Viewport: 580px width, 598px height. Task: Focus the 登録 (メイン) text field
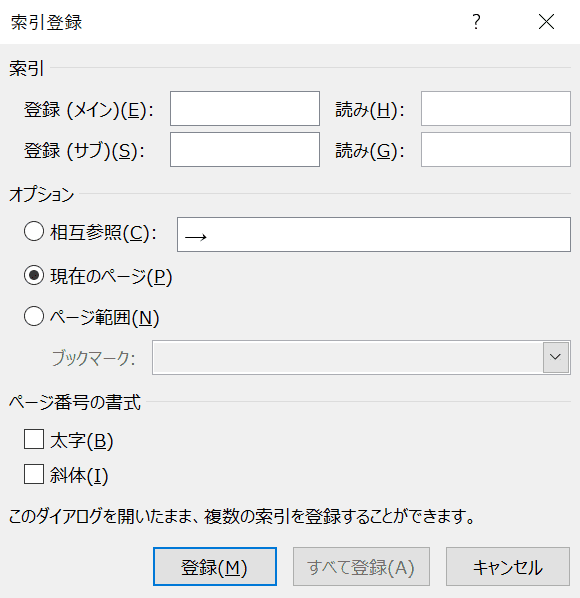click(x=245, y=108)
